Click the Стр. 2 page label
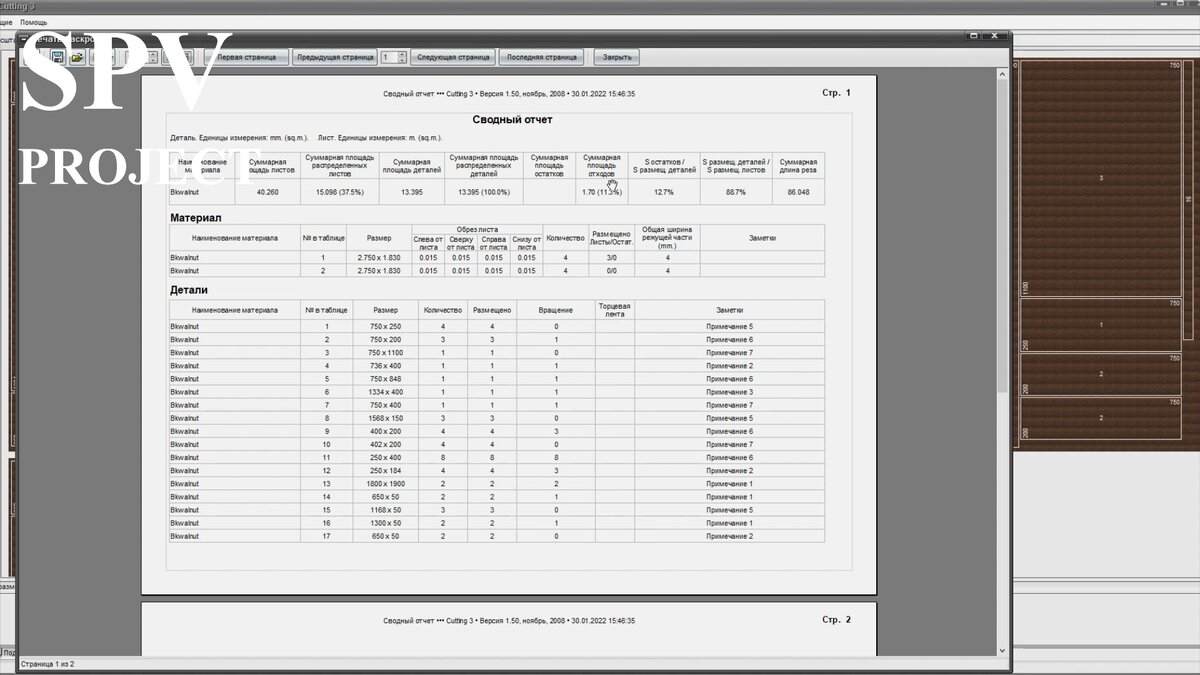The height and width of the screenshot is (675, 1200). click(836, 620)
